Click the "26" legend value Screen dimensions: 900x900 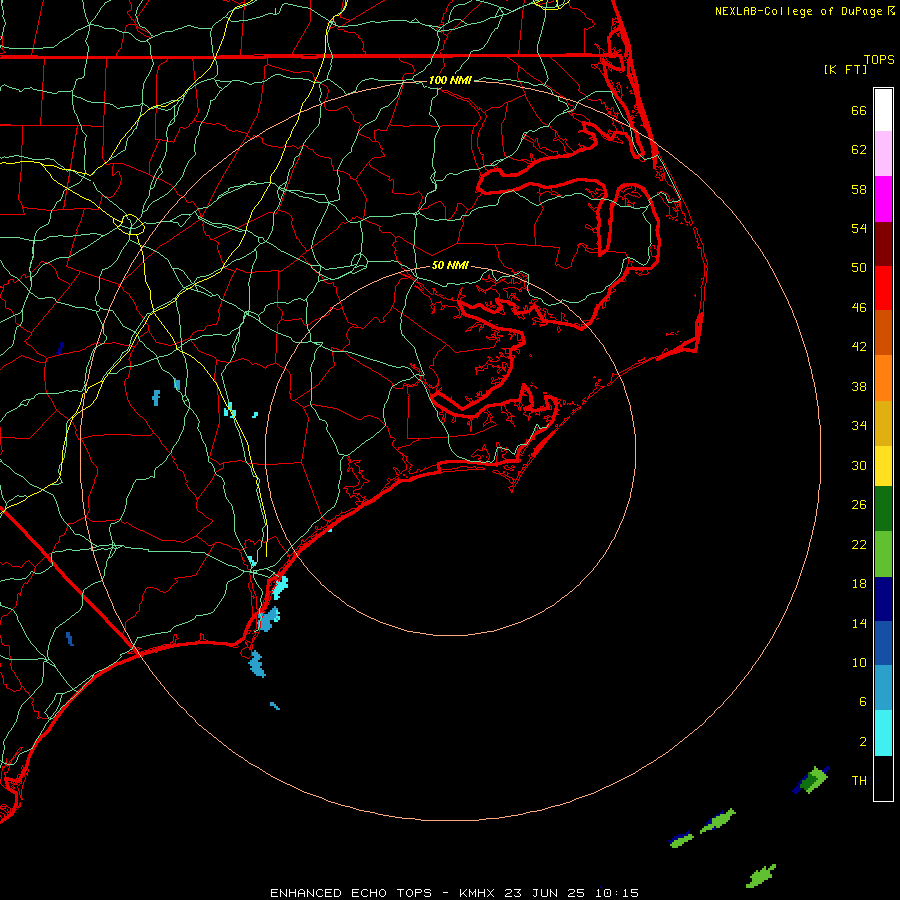click(x=859, y=505)
